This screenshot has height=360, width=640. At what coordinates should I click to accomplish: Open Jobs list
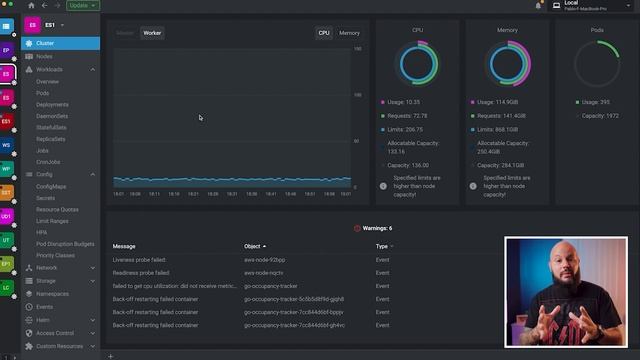(x=42, y=151)
